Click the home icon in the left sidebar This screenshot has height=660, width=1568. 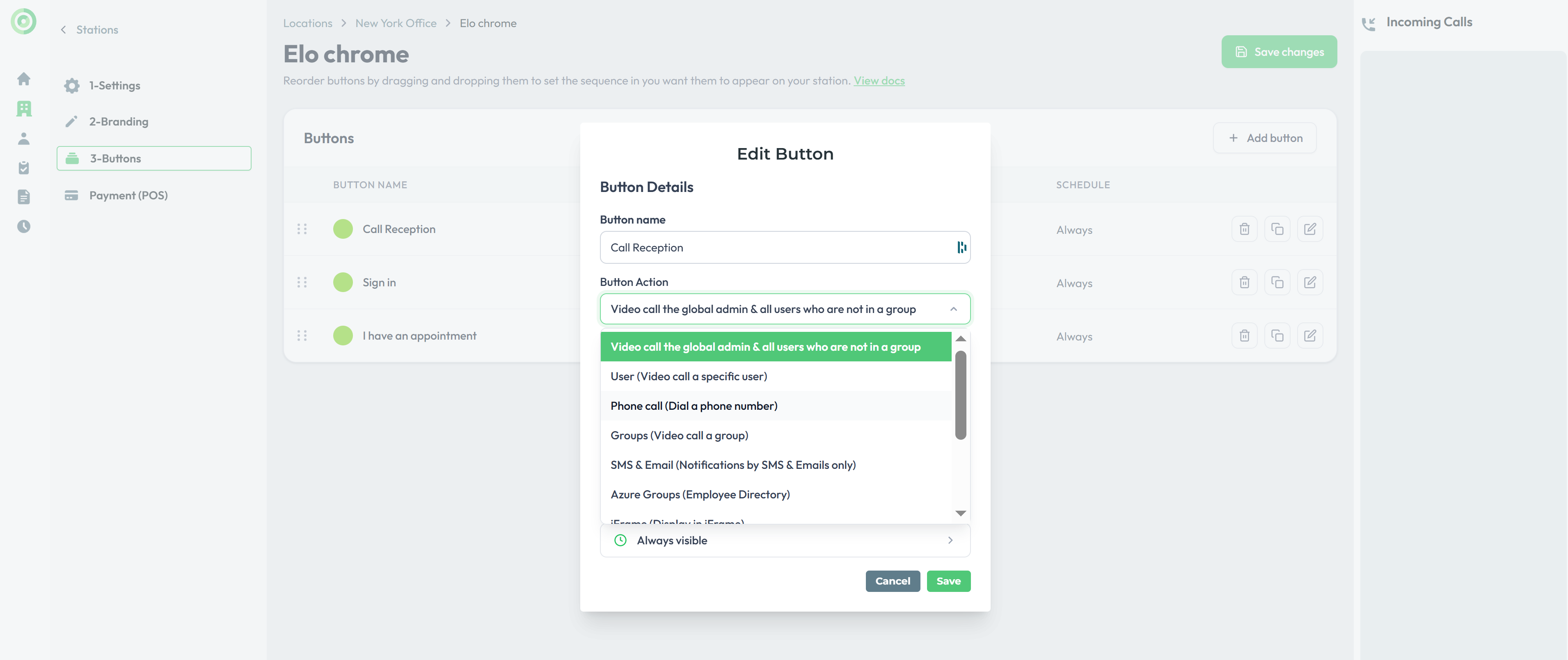24,79
